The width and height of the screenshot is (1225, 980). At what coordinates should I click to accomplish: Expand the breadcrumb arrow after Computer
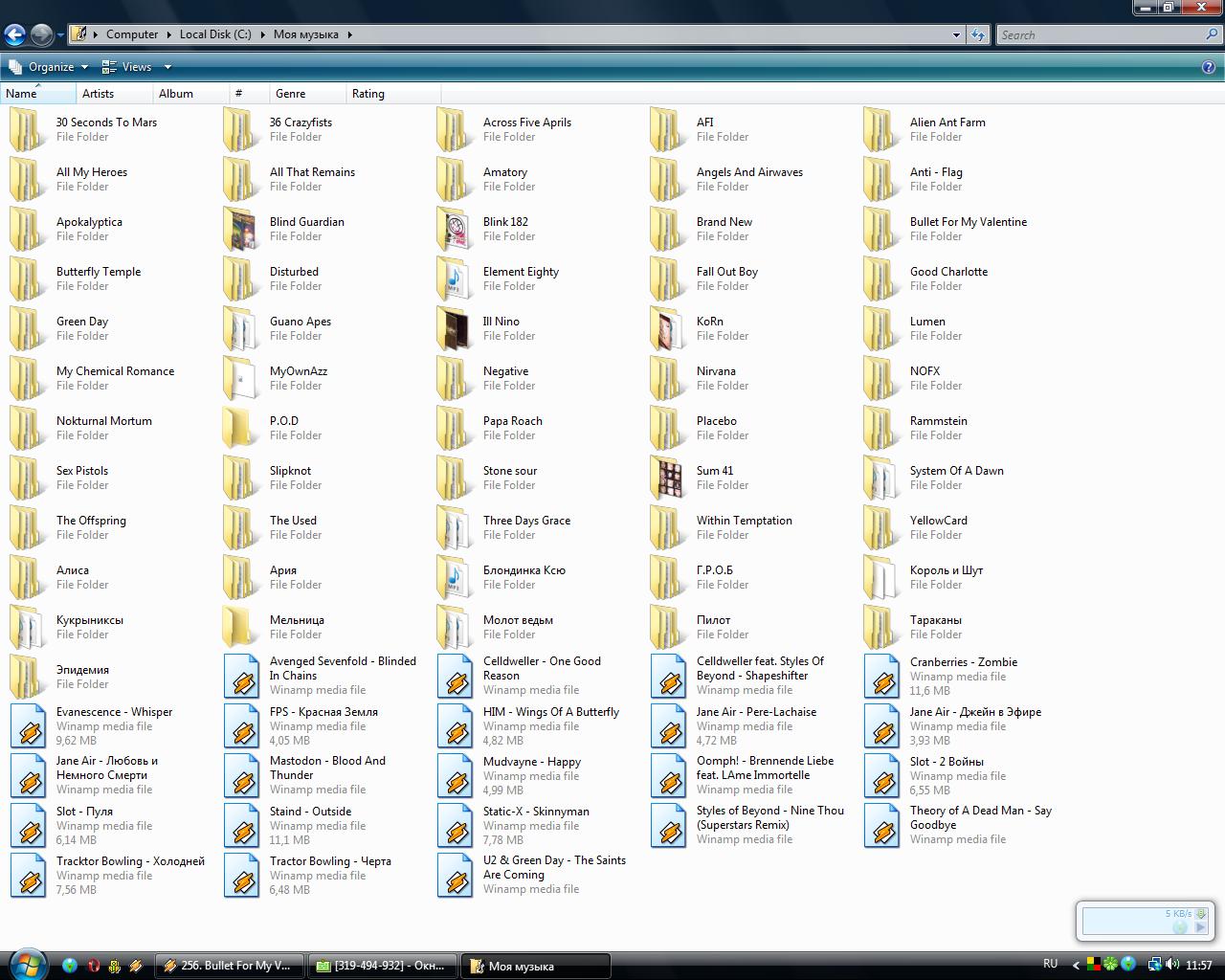[169, 34]
